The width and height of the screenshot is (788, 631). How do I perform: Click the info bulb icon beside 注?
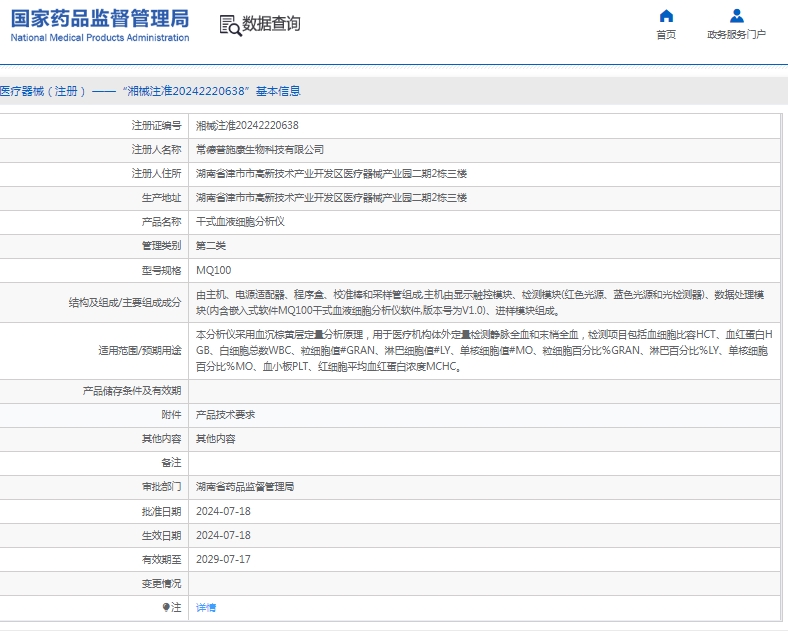point(166,607)
